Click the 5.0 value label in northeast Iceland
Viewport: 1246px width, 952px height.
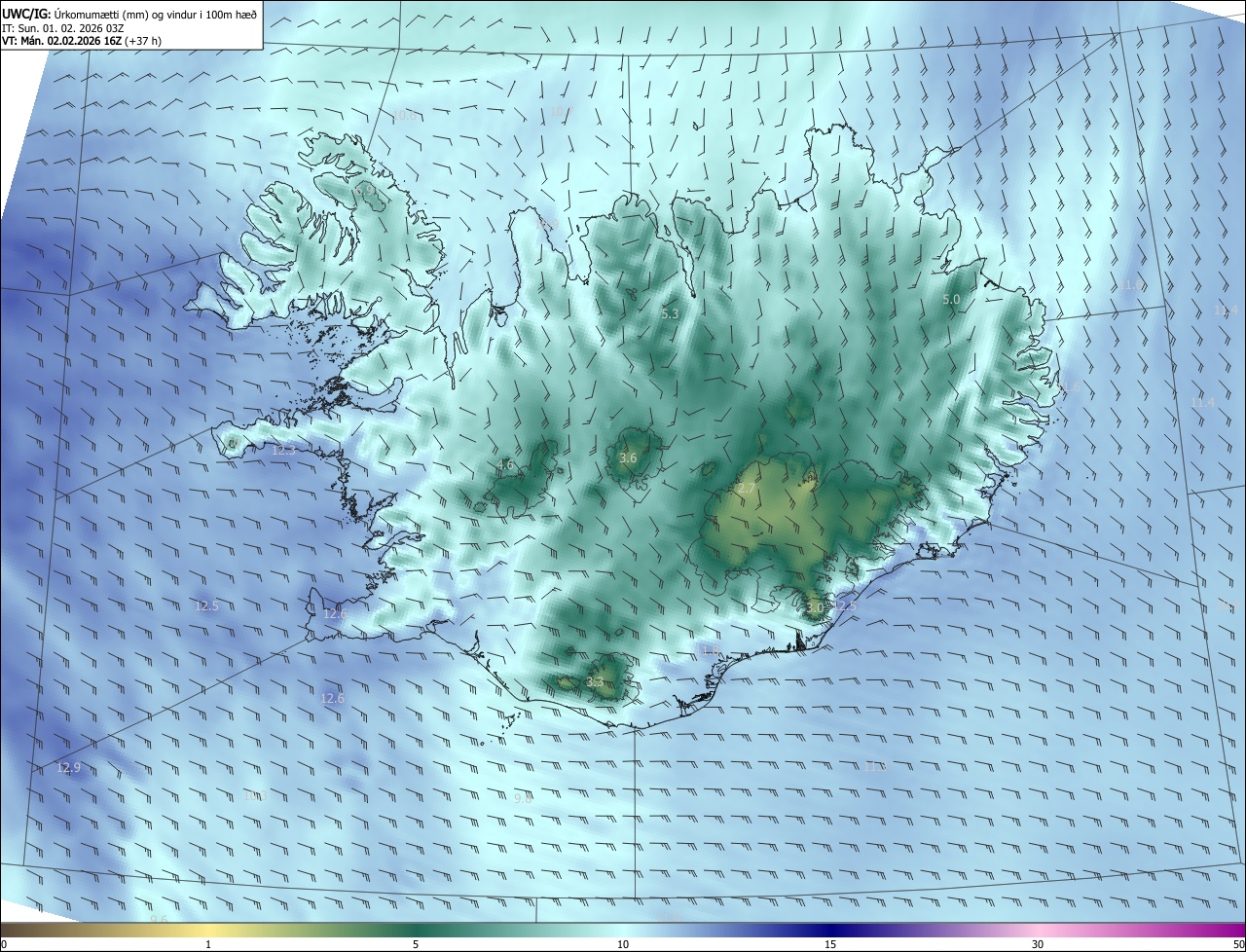click(x=952, y=300)
